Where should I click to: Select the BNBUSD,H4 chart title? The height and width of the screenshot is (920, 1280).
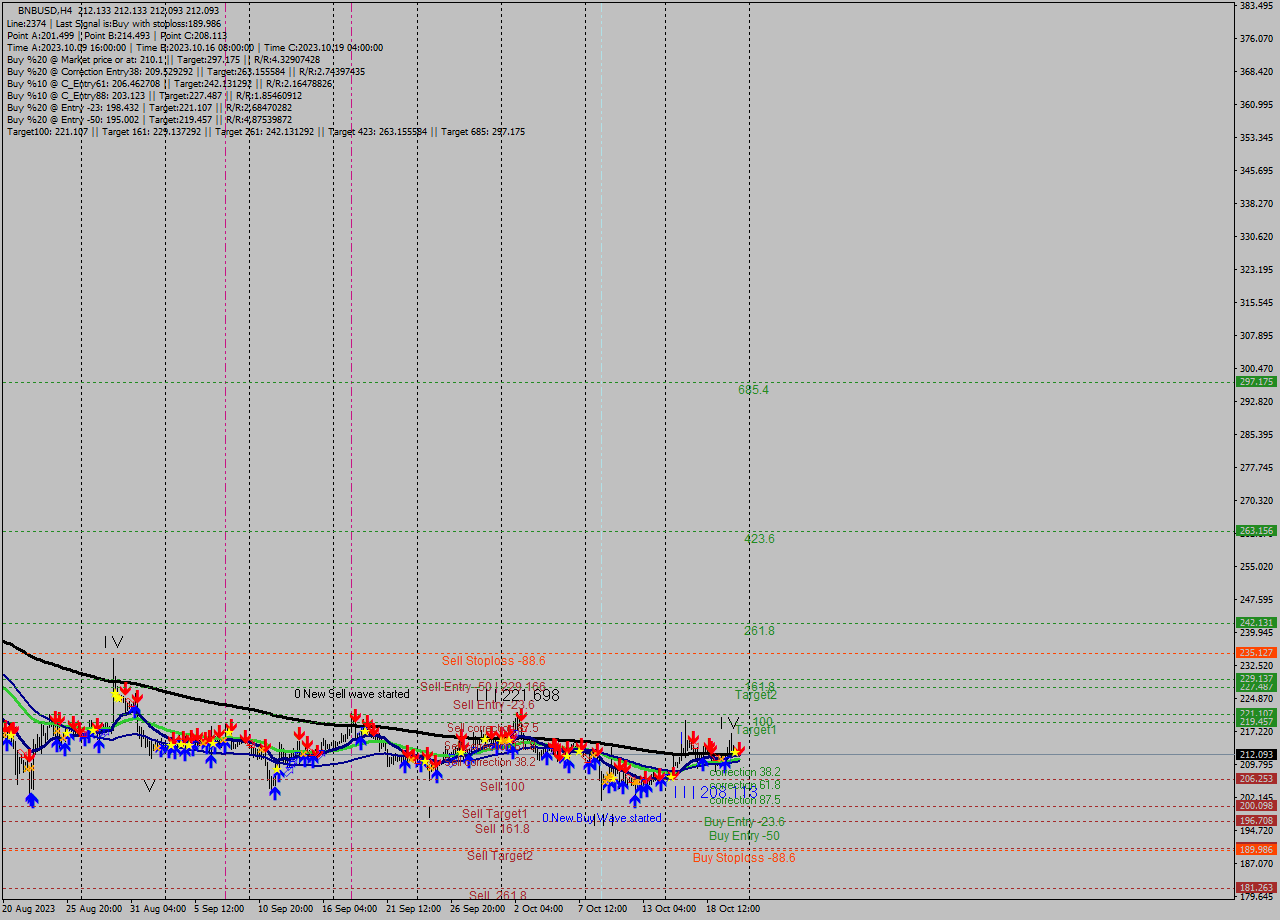(38, 10)
